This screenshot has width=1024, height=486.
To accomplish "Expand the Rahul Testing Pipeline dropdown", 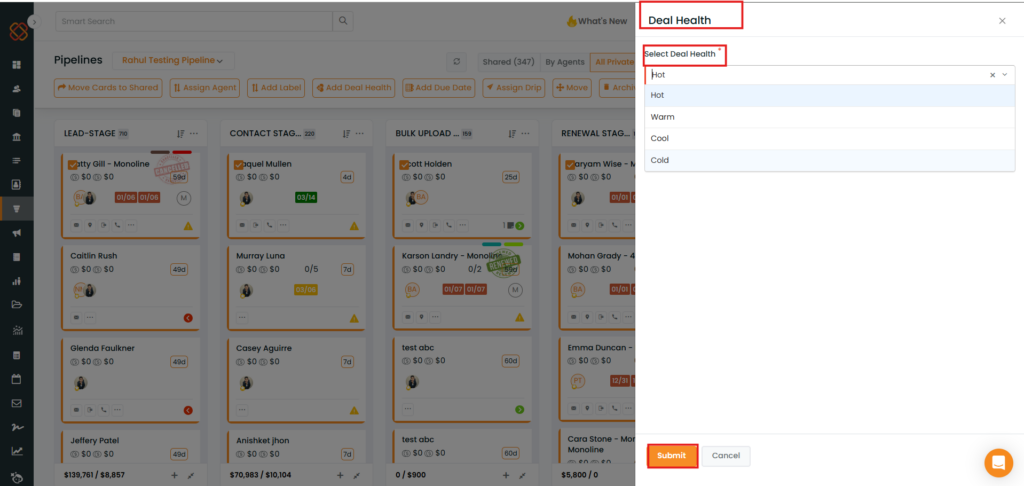I will click(172, 61).
